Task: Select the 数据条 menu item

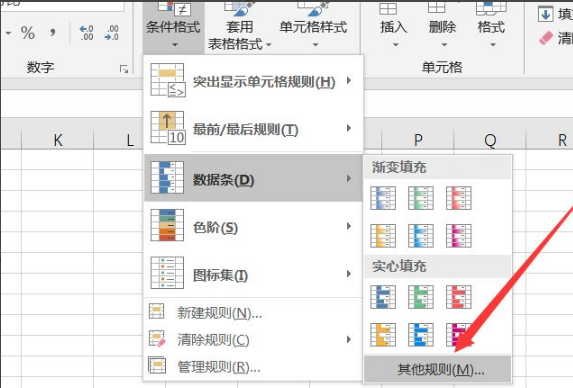Action: pyautogui.click(x=253, y=178)
